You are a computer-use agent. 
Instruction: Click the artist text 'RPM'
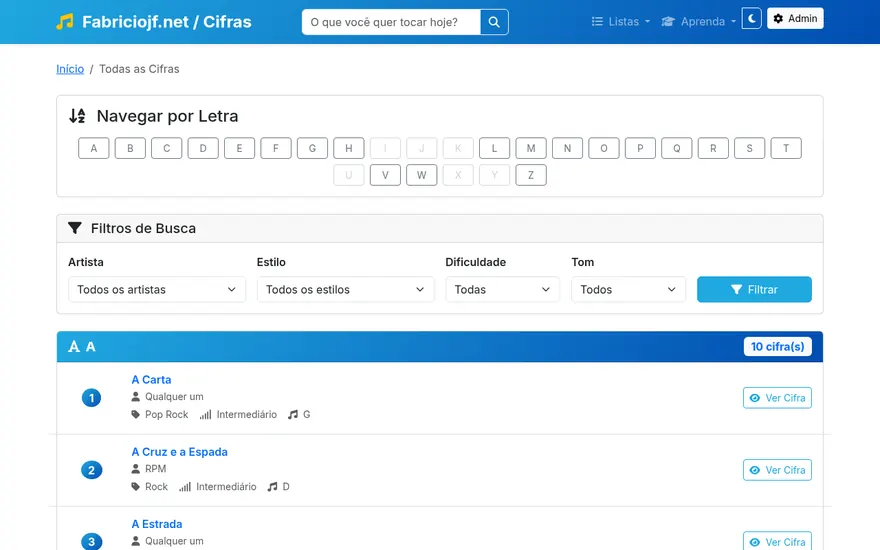point(155,469)
